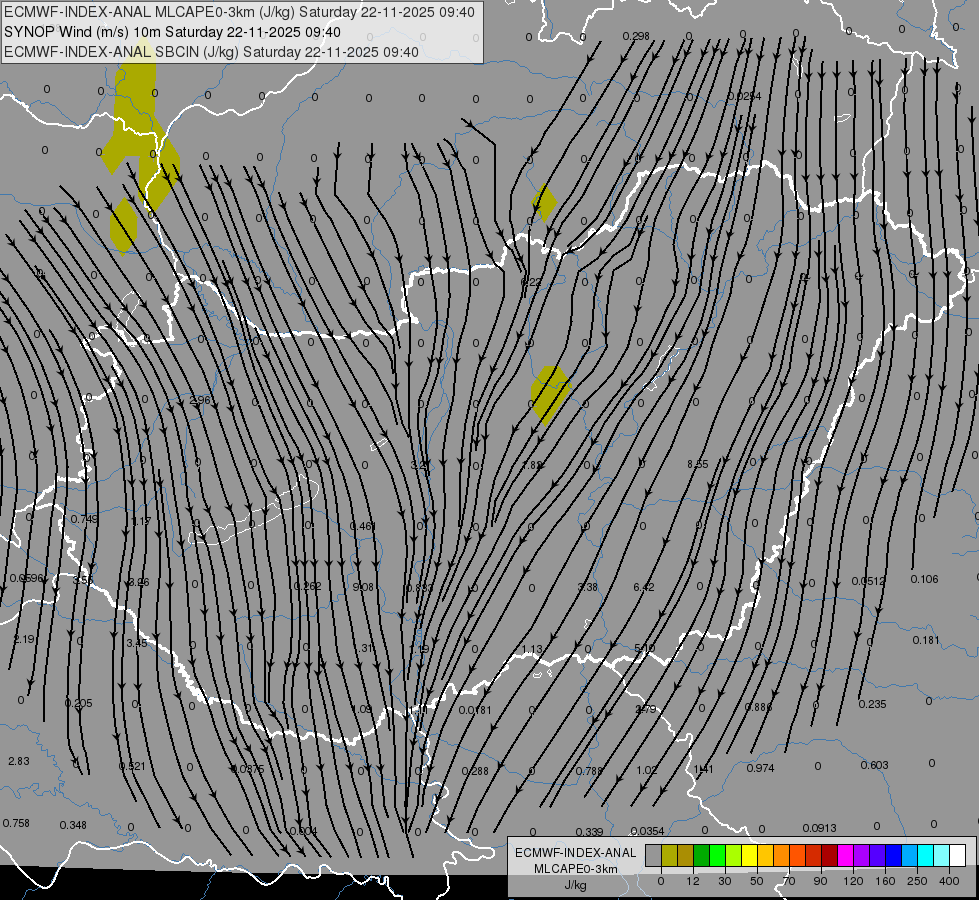
Task: Click the SBCIN title line
Action: pyautogui.click(x=211, y=52)
